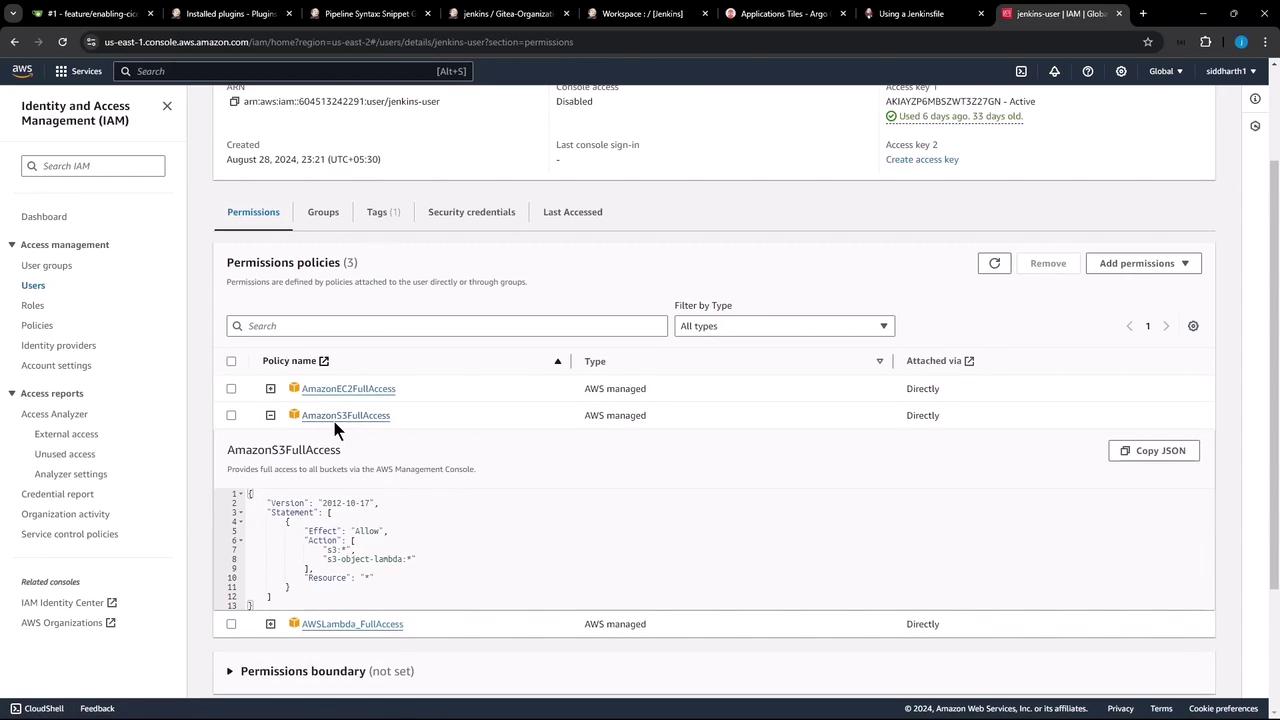This screenshot has width=1280, height=720.
Task: Open external link icon beside Policy name
Action: tap(324, 361)
